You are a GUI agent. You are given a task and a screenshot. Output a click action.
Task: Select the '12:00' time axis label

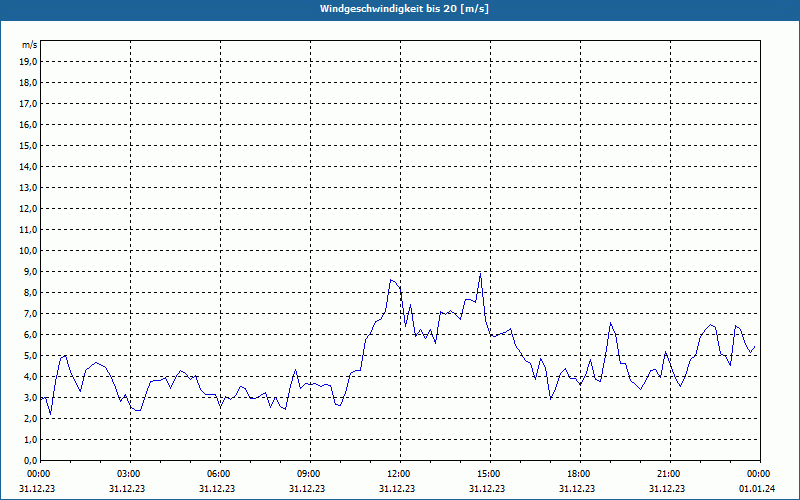click(399, 474)
